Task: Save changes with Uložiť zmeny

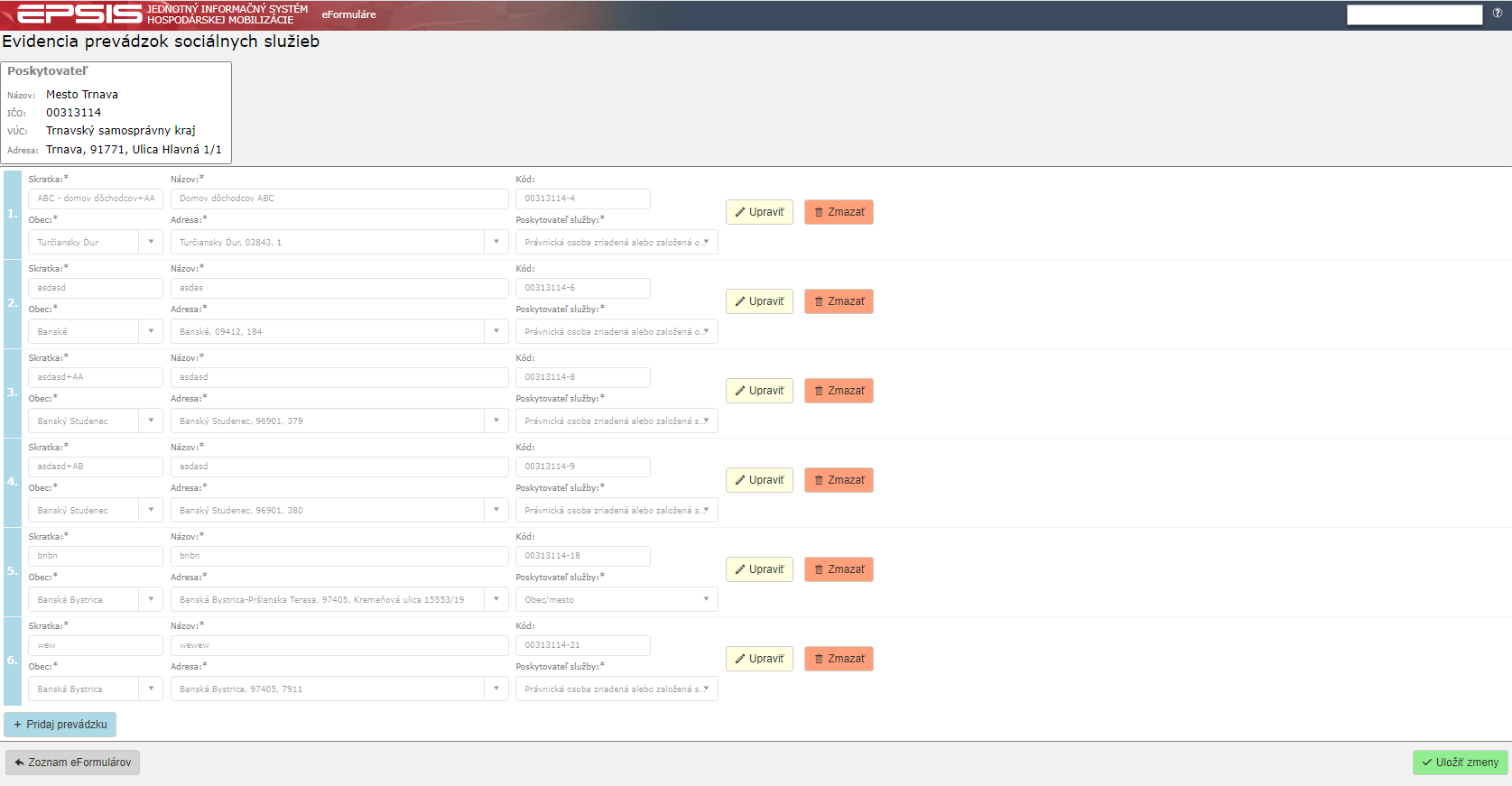Action: [1460, 763]
